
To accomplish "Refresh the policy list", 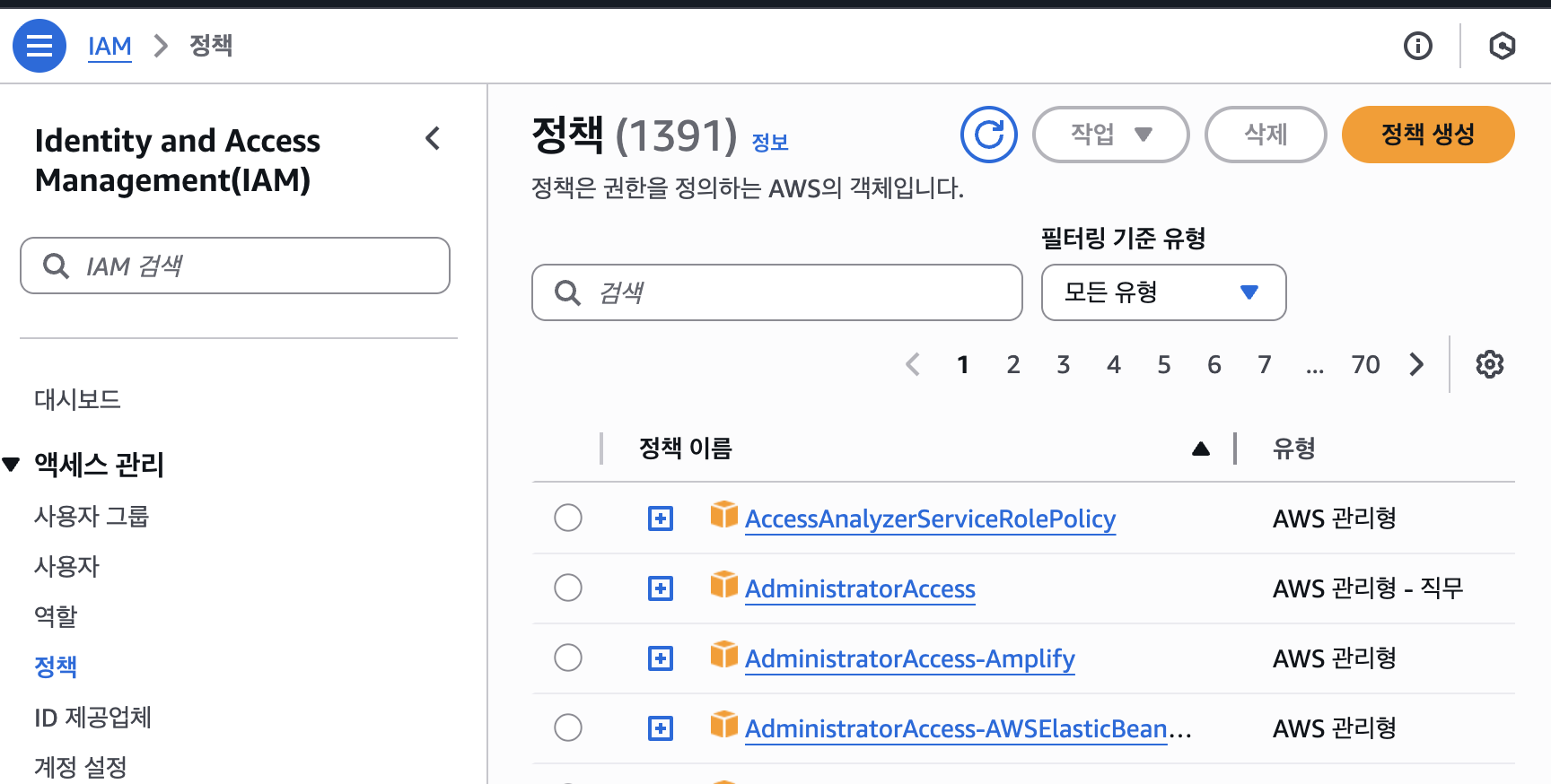I will point(988,135).
